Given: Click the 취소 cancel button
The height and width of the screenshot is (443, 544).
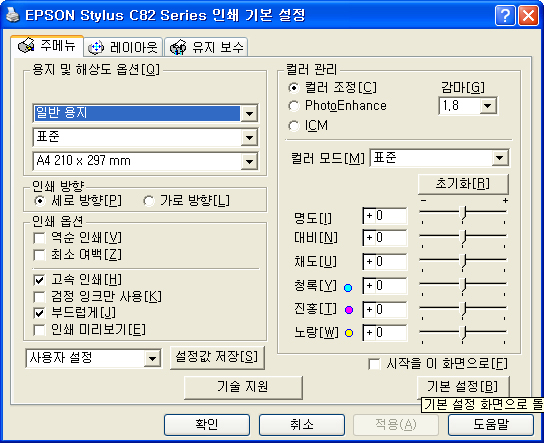Looking at the screenshot, I should pyautogui.click(x=302, y=425).
